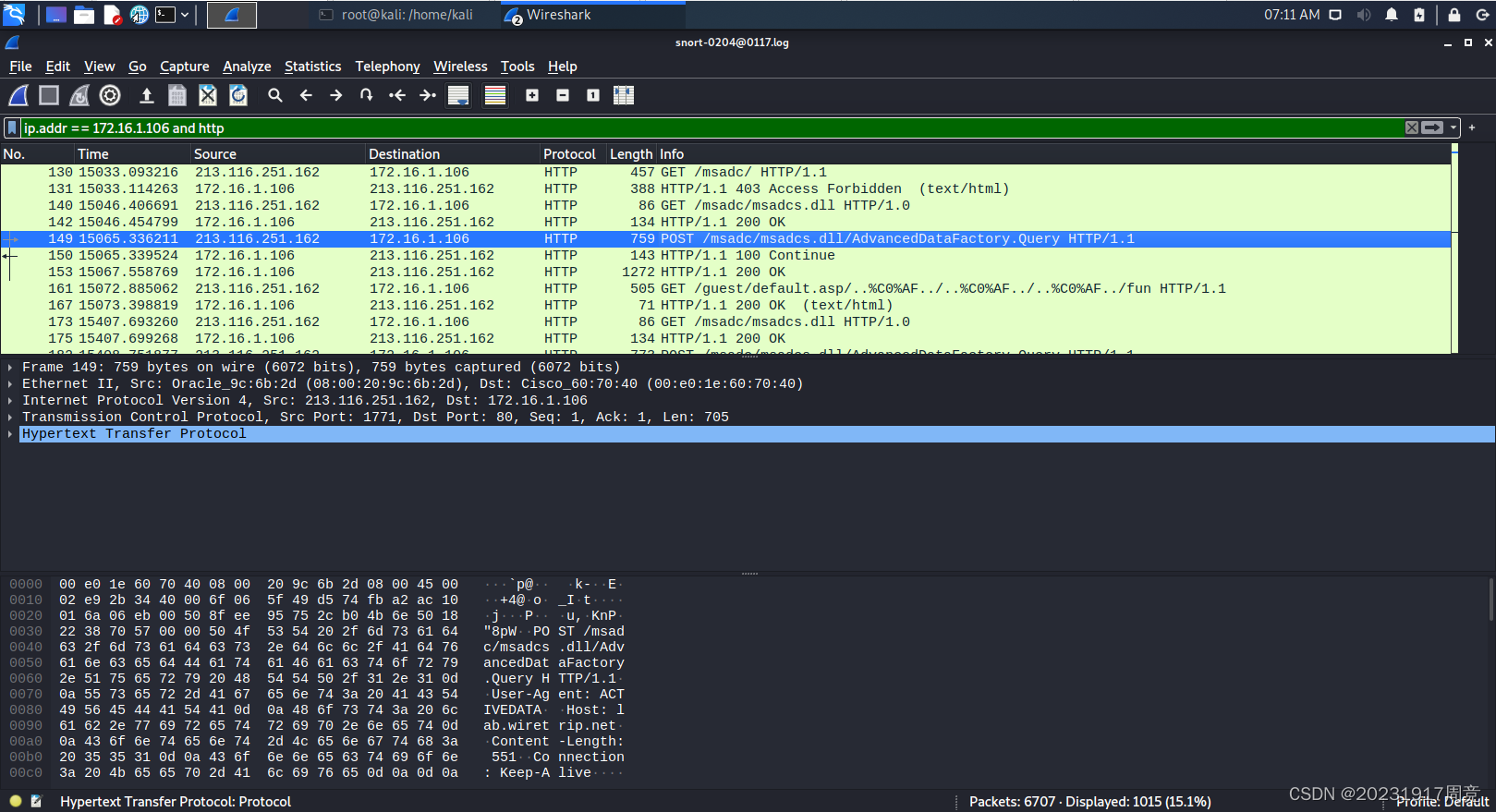Open a capture file with the upload arrow icon
Viewport: 1496px width, 812px height.
[146, 95]
